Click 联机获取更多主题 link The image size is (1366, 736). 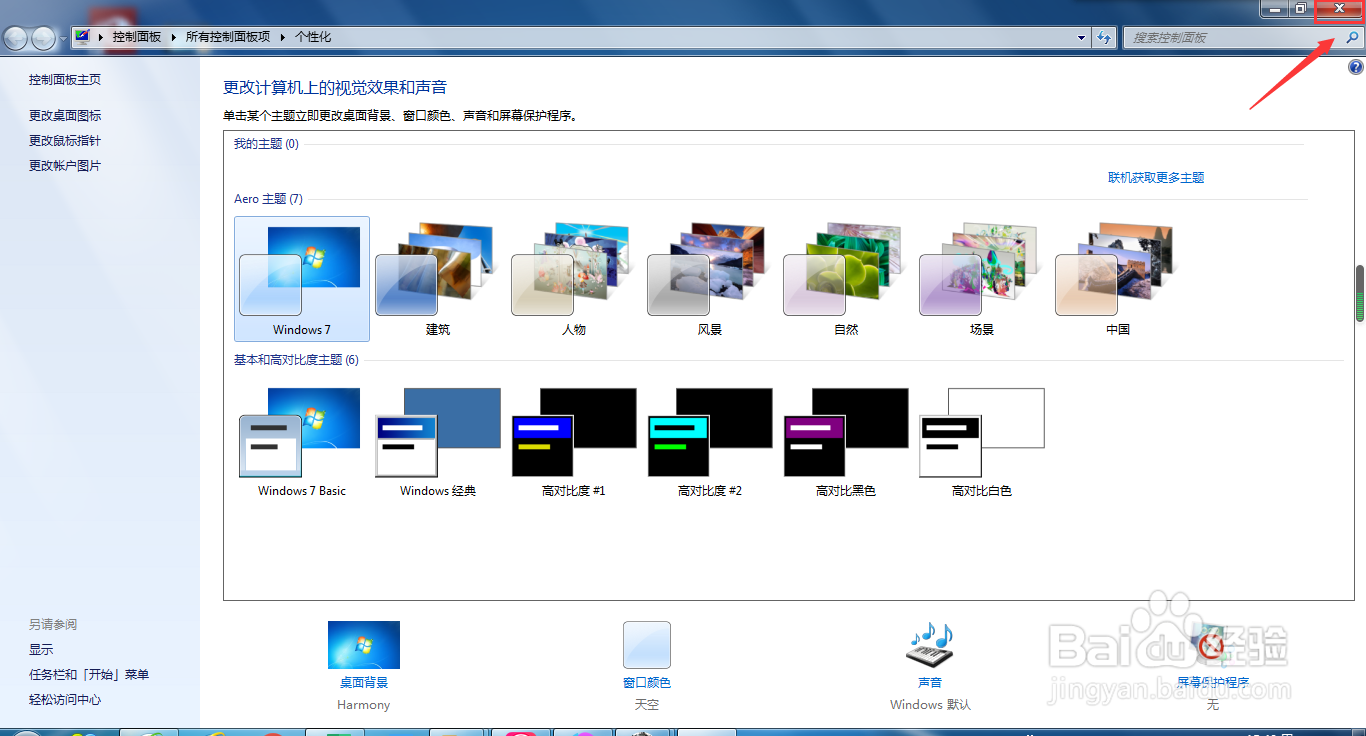pos(1156,178)
